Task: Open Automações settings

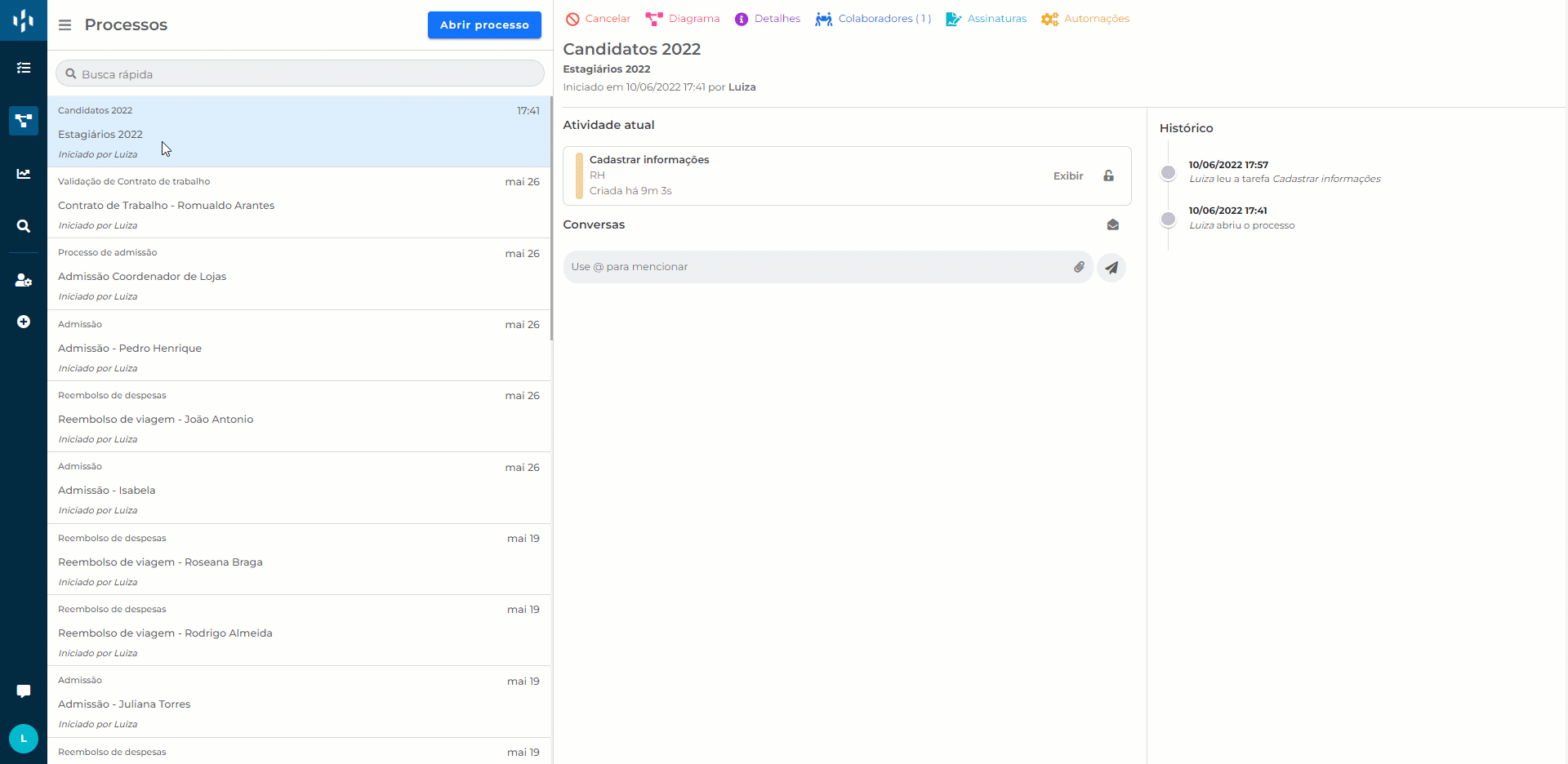Action: coord(1085,19)
